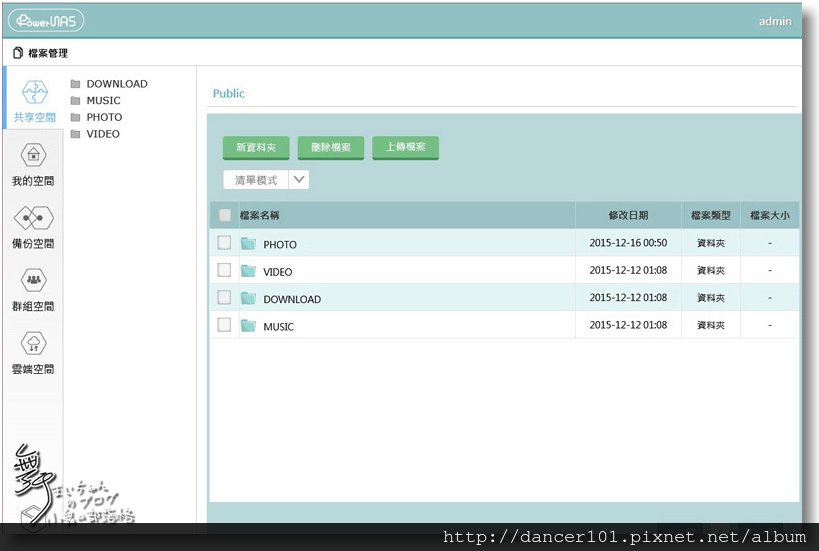Click the modified date in DOWNLOAD row
Viewport: 819px width, 551px height.
point(628,297)
